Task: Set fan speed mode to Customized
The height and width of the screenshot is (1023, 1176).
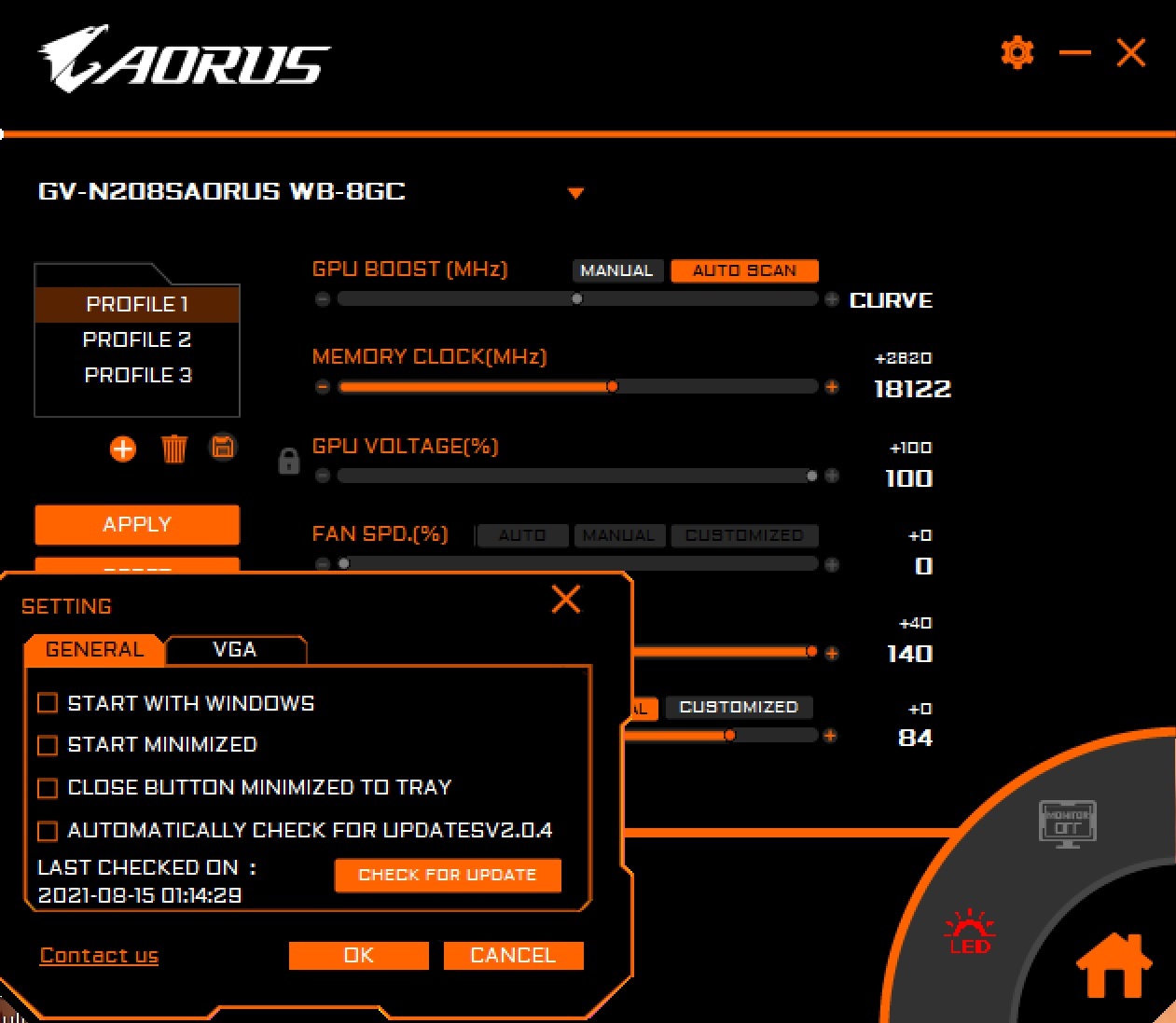Action: [x=744, y=535]
